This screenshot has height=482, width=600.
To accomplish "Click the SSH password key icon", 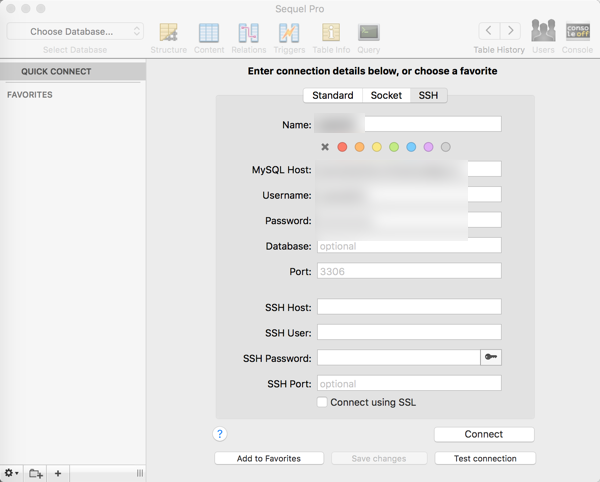I will pos(491,357).
